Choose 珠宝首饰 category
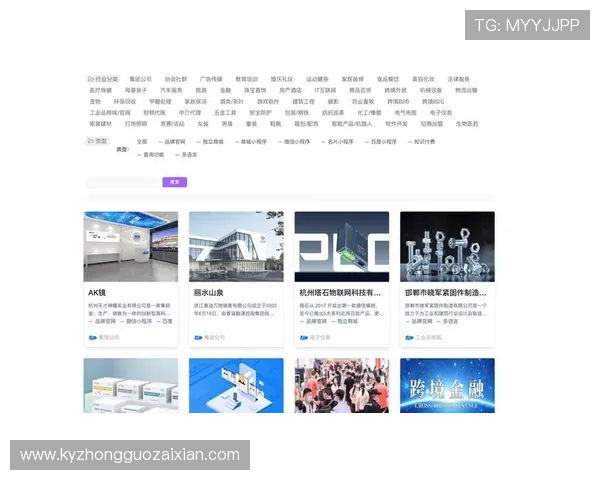Viewport: 600px width, 480px height. [x=255, y=90]
